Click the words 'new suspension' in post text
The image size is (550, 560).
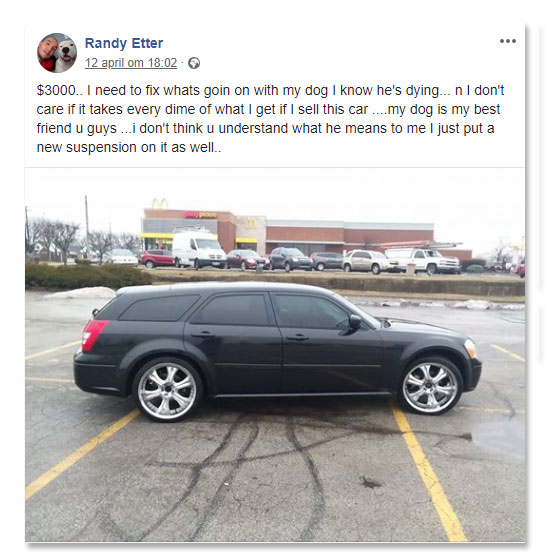(x=87, y=147)
